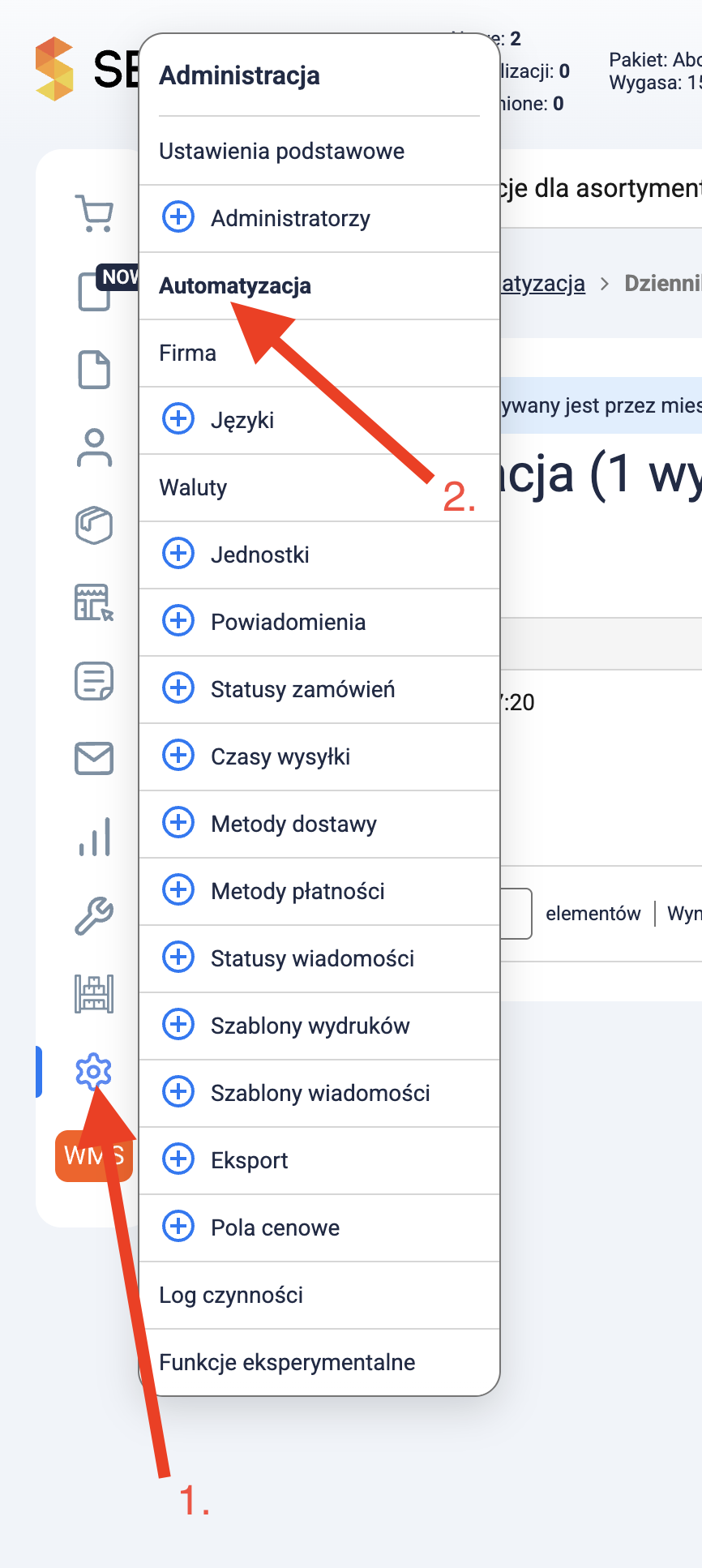
Task: Click the Automatyzacja breadcrumb link
Action: 542,283
